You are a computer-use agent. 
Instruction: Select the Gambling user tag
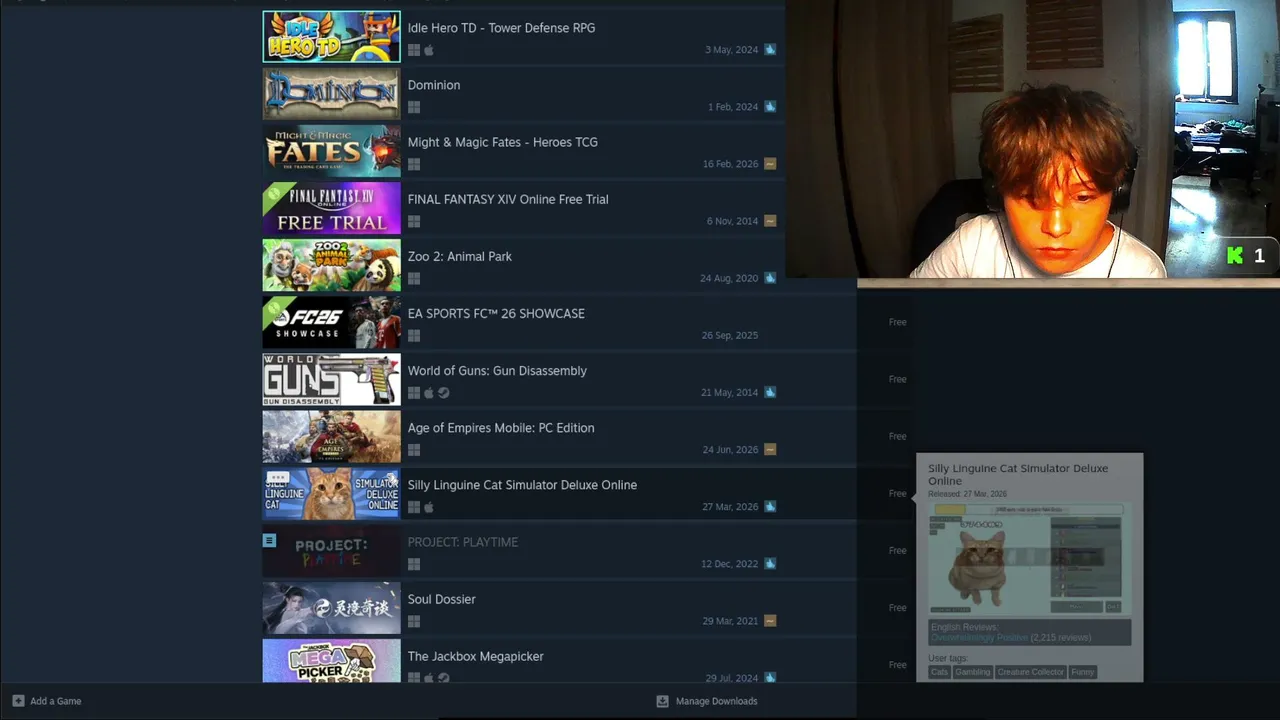972,672
